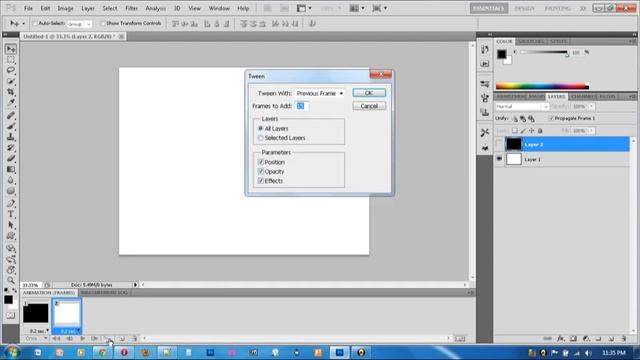Delete the selected animation frame
The image size is (640, 360).
click(134, 338)
